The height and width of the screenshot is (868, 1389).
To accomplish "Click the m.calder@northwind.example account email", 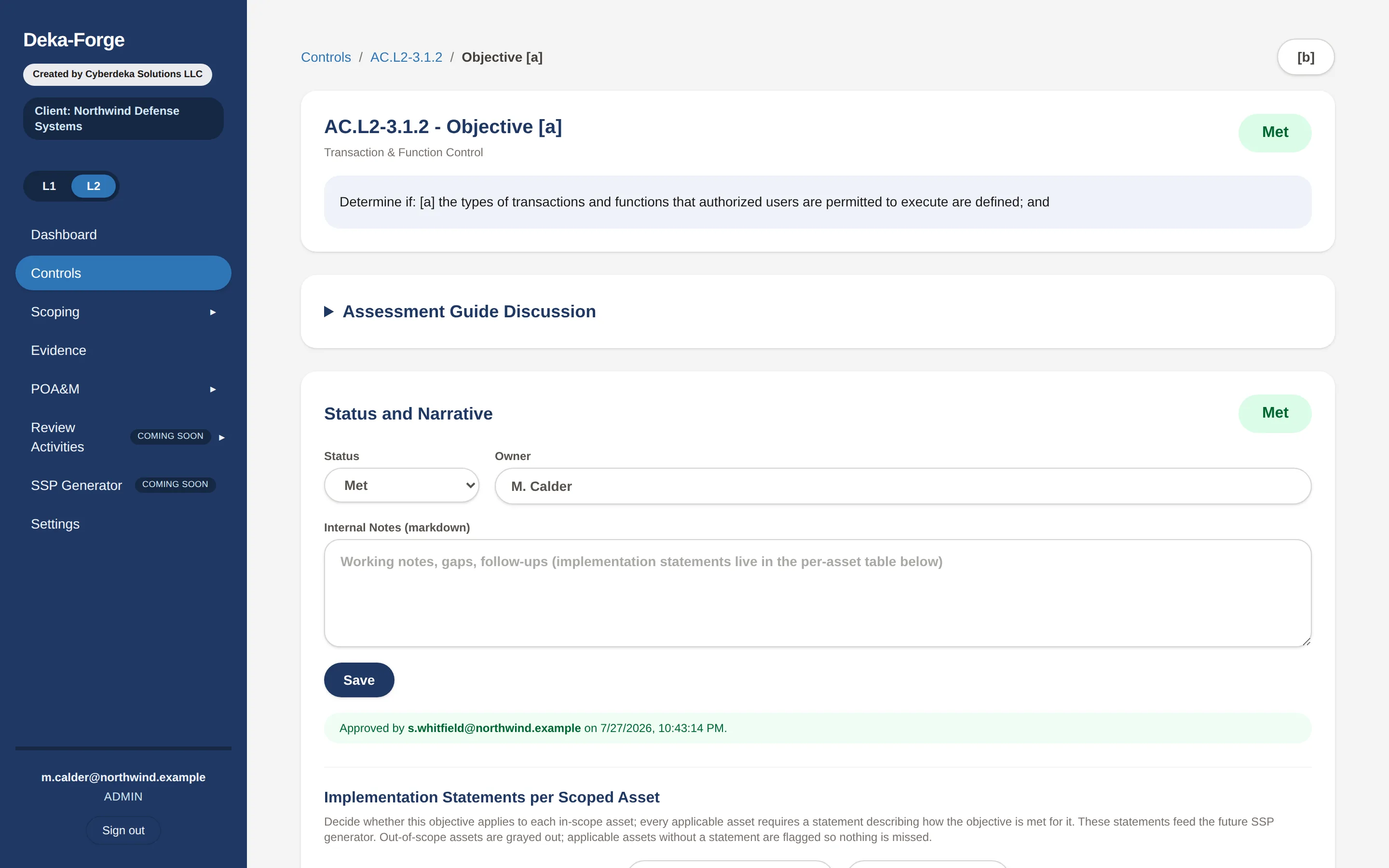I will coord(123,777).
